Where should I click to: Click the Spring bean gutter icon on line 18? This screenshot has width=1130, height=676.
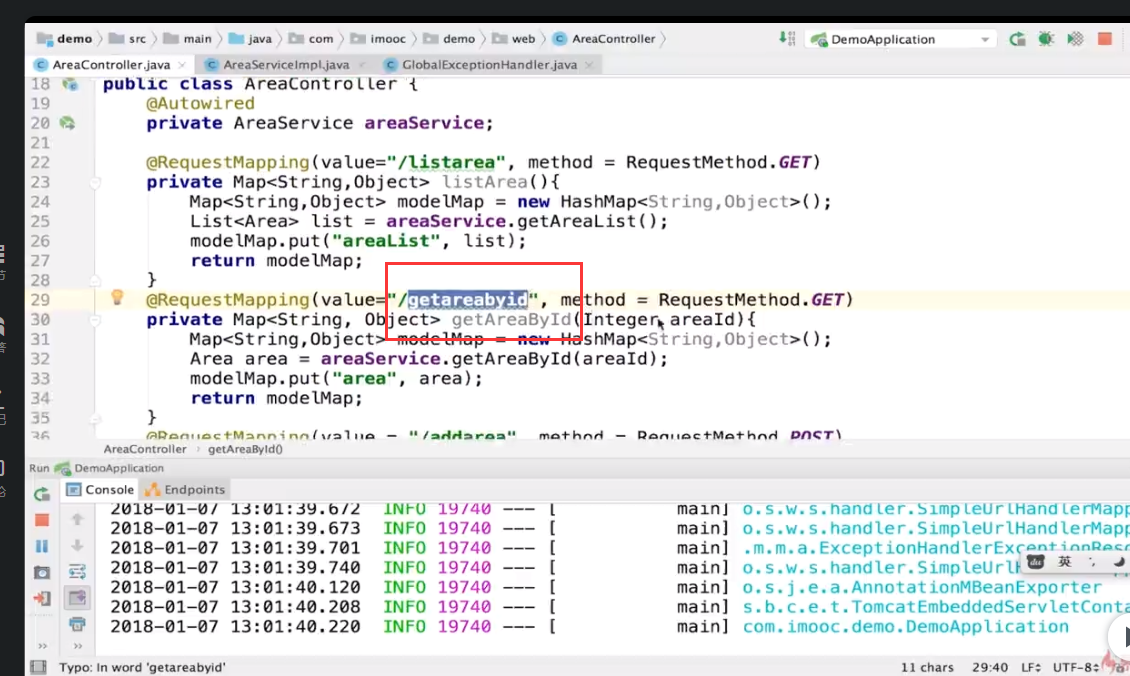tap(70, 84)
